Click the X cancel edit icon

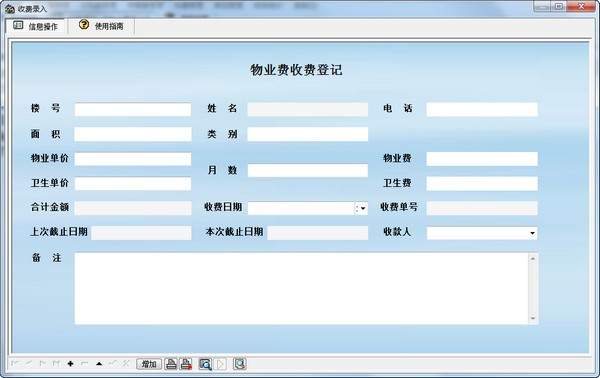click(x=126, y=363)
